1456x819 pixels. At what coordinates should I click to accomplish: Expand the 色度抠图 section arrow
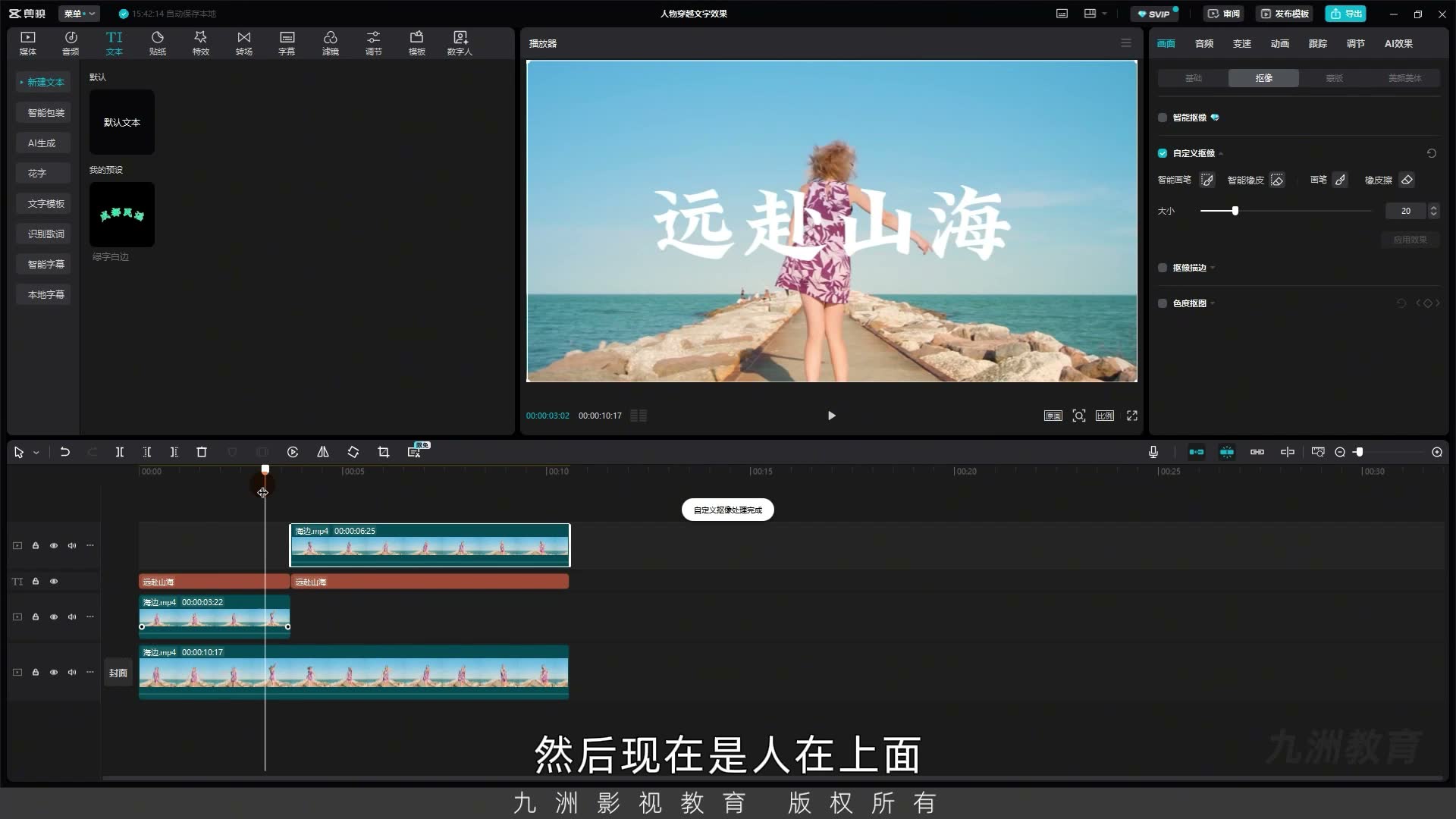[x=1213, y=303]
